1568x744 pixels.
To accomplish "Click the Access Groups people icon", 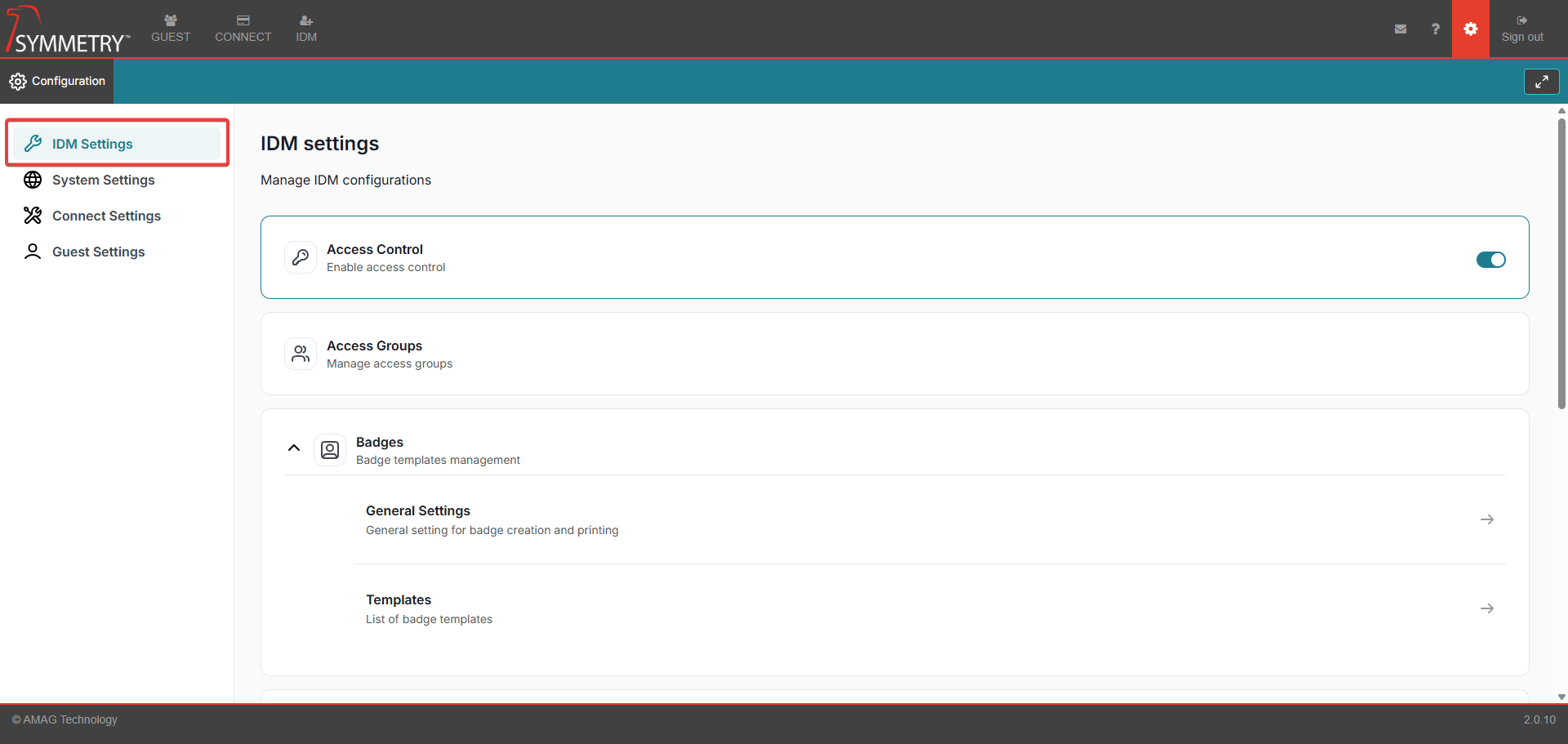I will point(301,354).
